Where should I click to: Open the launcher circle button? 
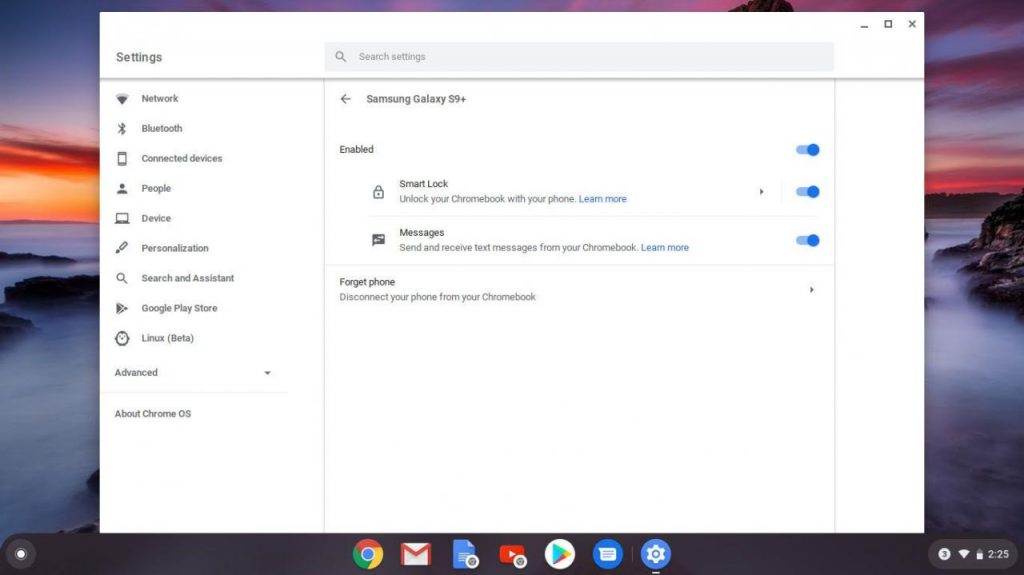pos(21,554)
